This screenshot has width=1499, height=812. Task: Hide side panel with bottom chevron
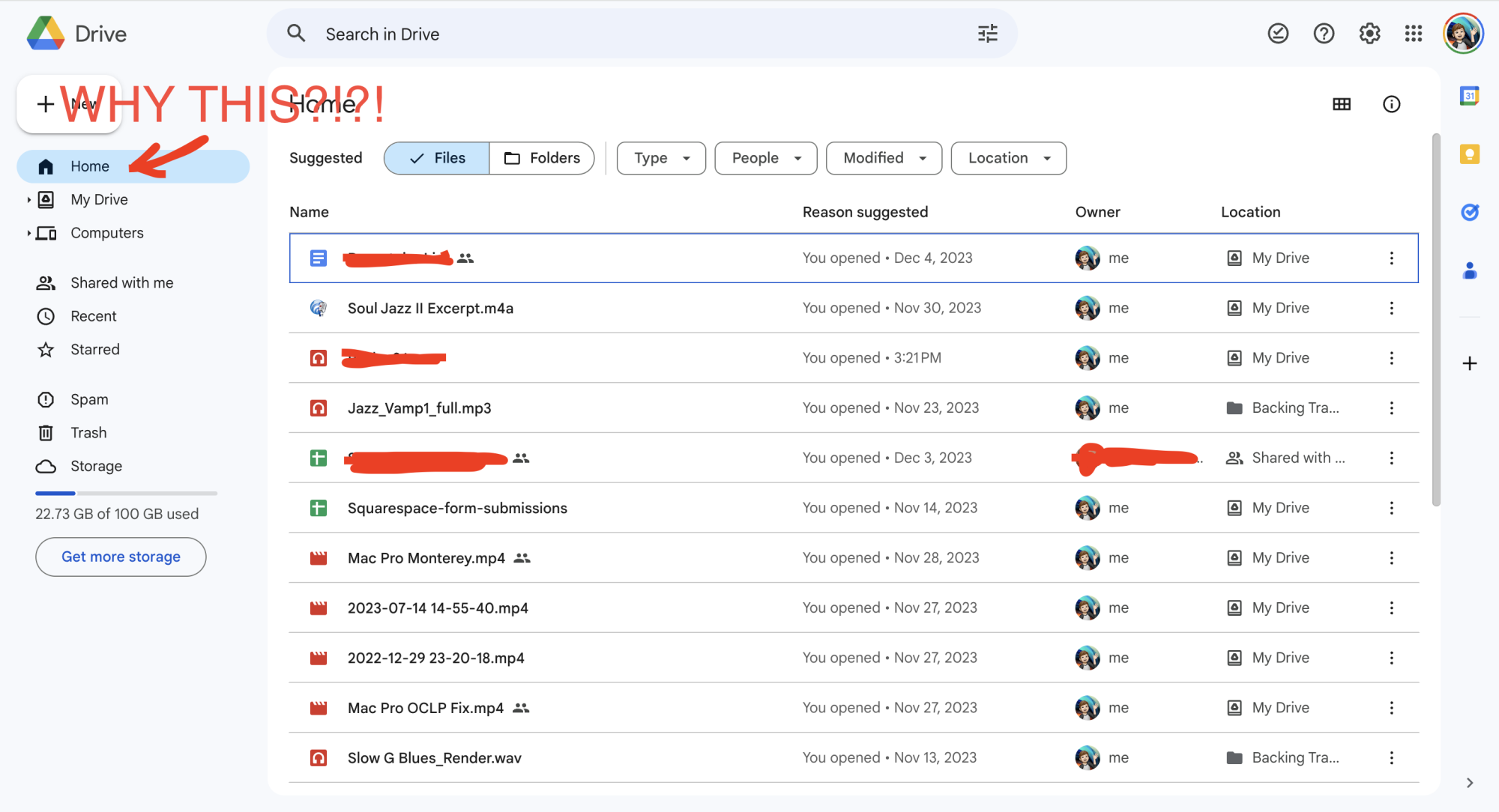pos(1469,783)
